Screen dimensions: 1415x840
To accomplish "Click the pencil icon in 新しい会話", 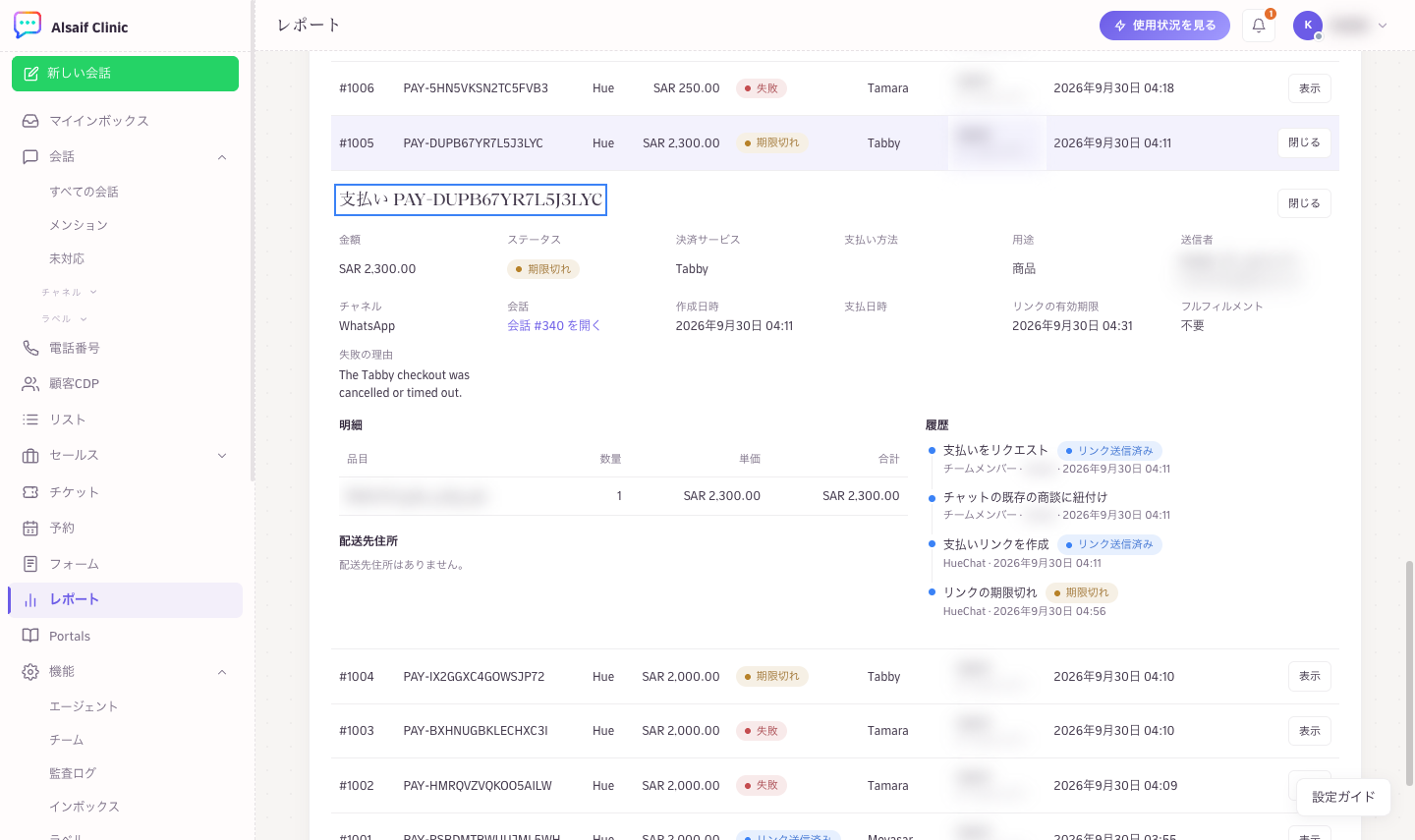I will tap(31, 74).
